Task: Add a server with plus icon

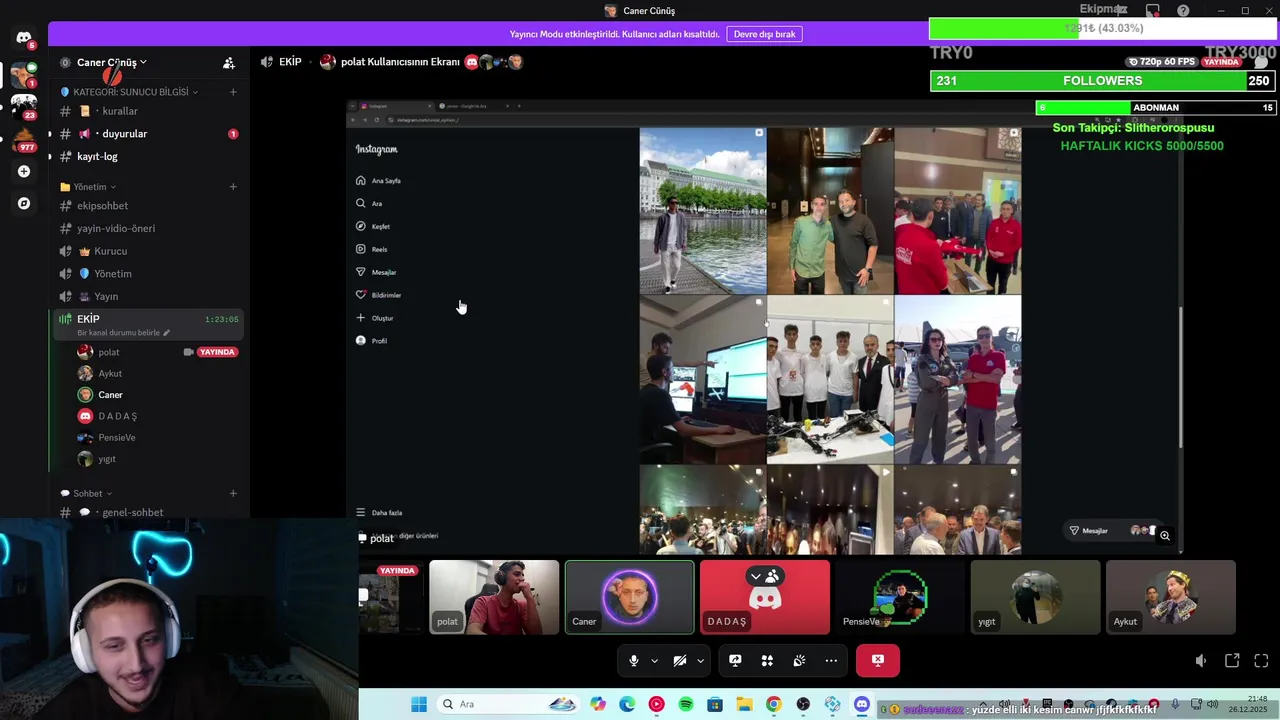Action: click(24, 171)
